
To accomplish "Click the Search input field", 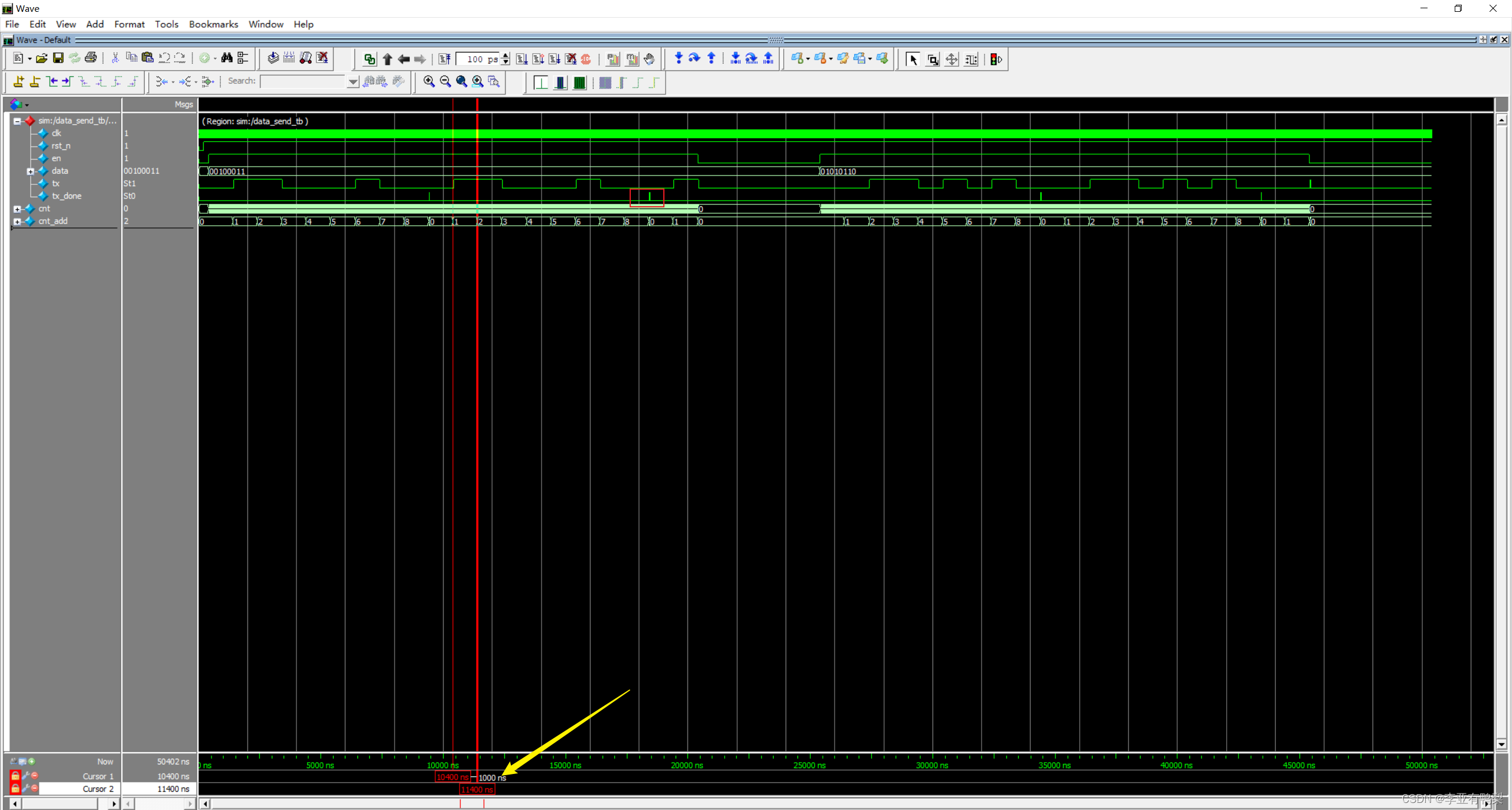I will click(303, 82).
